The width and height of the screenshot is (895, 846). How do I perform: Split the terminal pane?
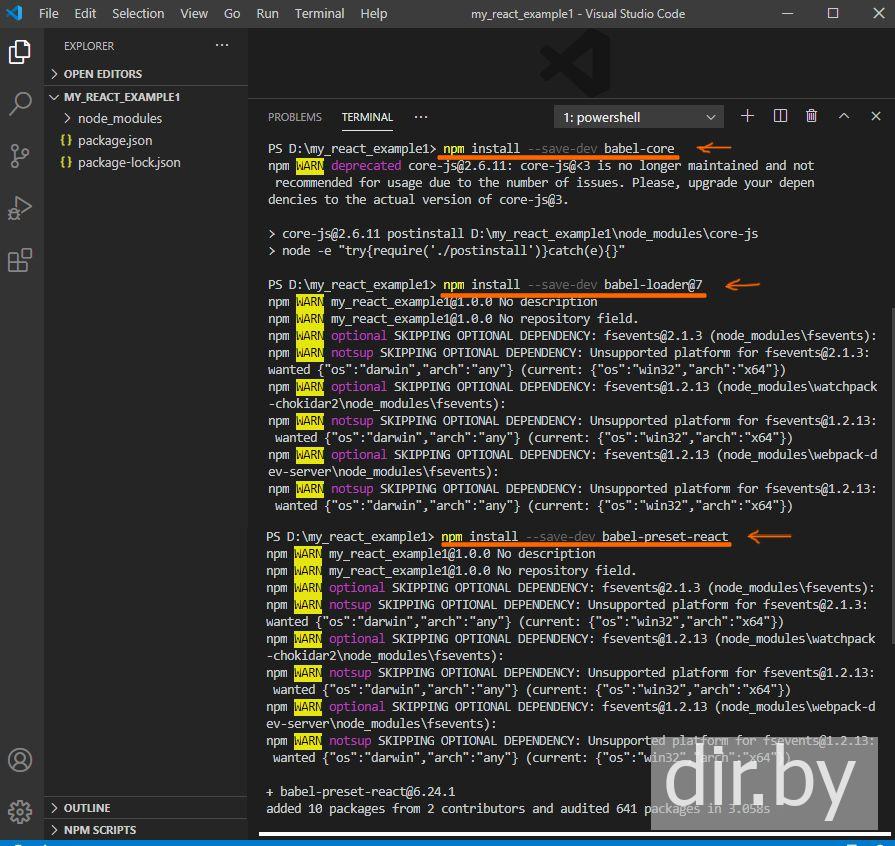[x=781, y=117]
